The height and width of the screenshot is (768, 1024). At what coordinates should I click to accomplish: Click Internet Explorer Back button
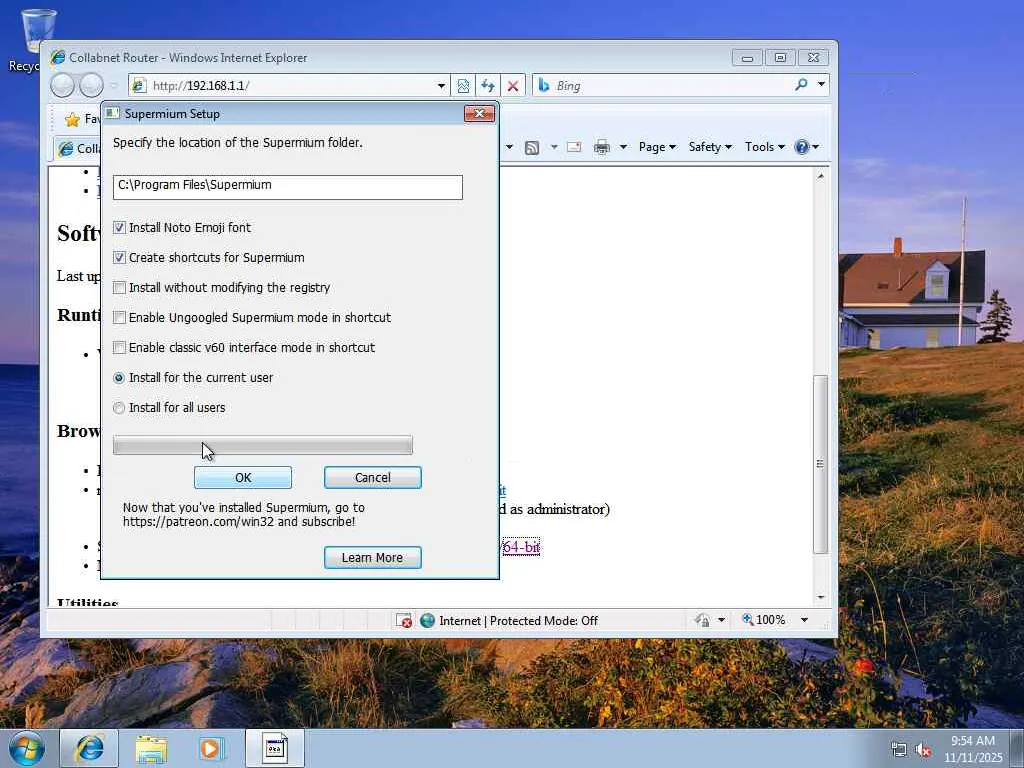point(62,86)
